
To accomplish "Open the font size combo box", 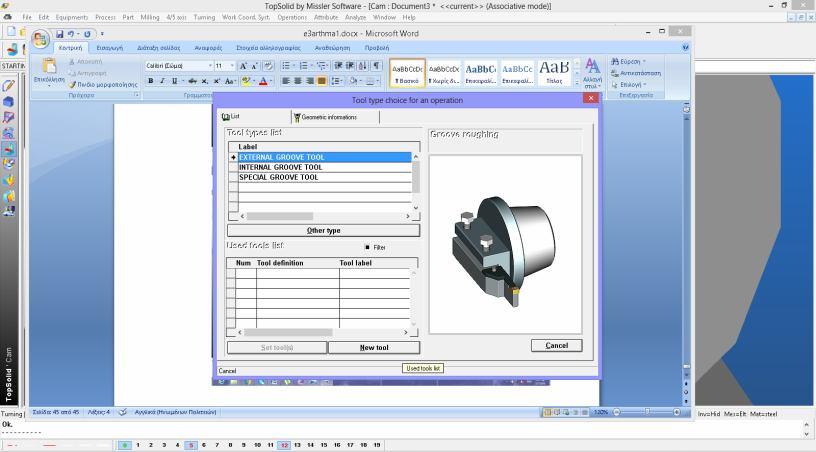I will (225, 66).
